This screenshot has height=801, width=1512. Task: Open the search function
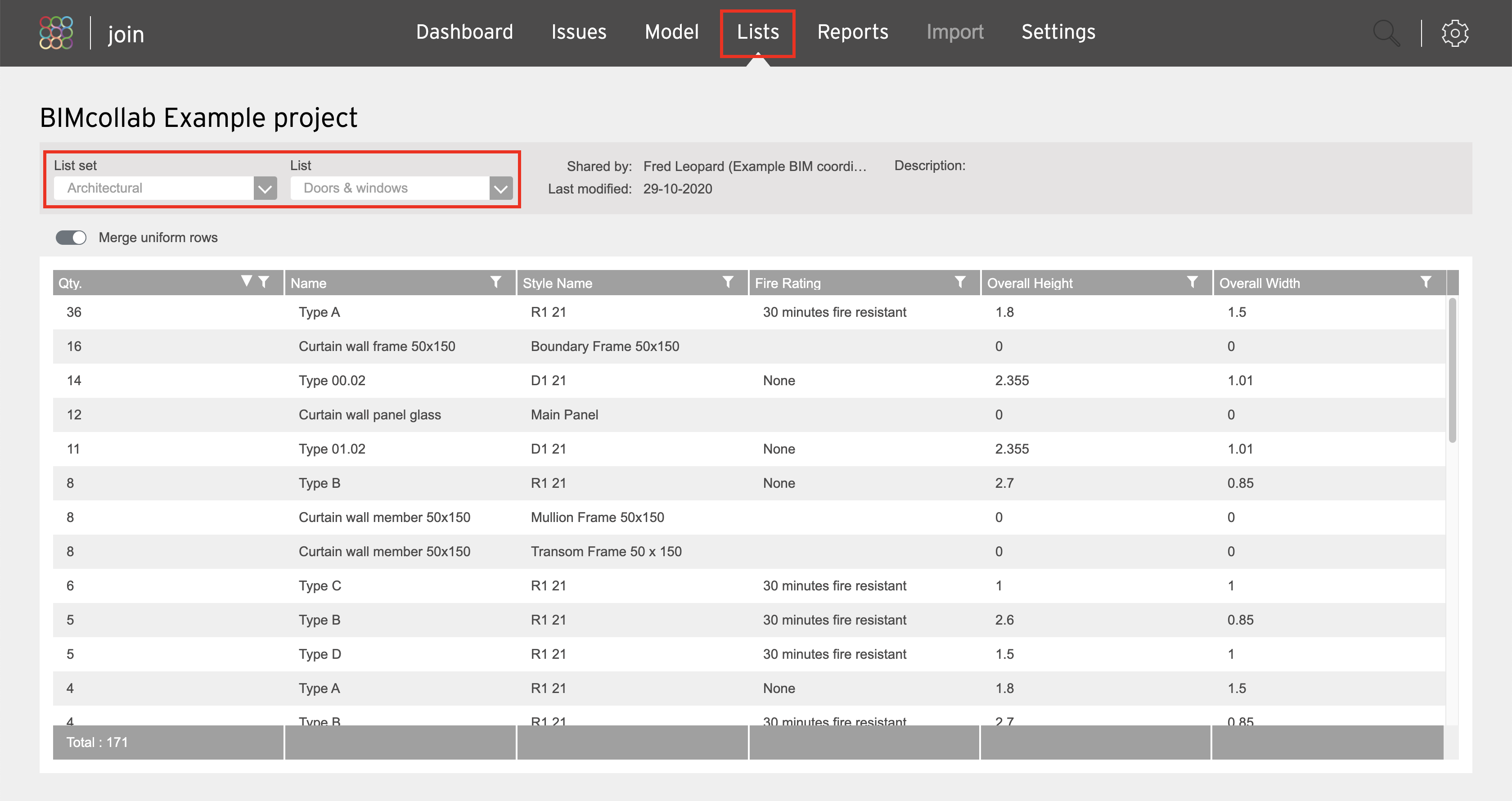point(1386,33)
